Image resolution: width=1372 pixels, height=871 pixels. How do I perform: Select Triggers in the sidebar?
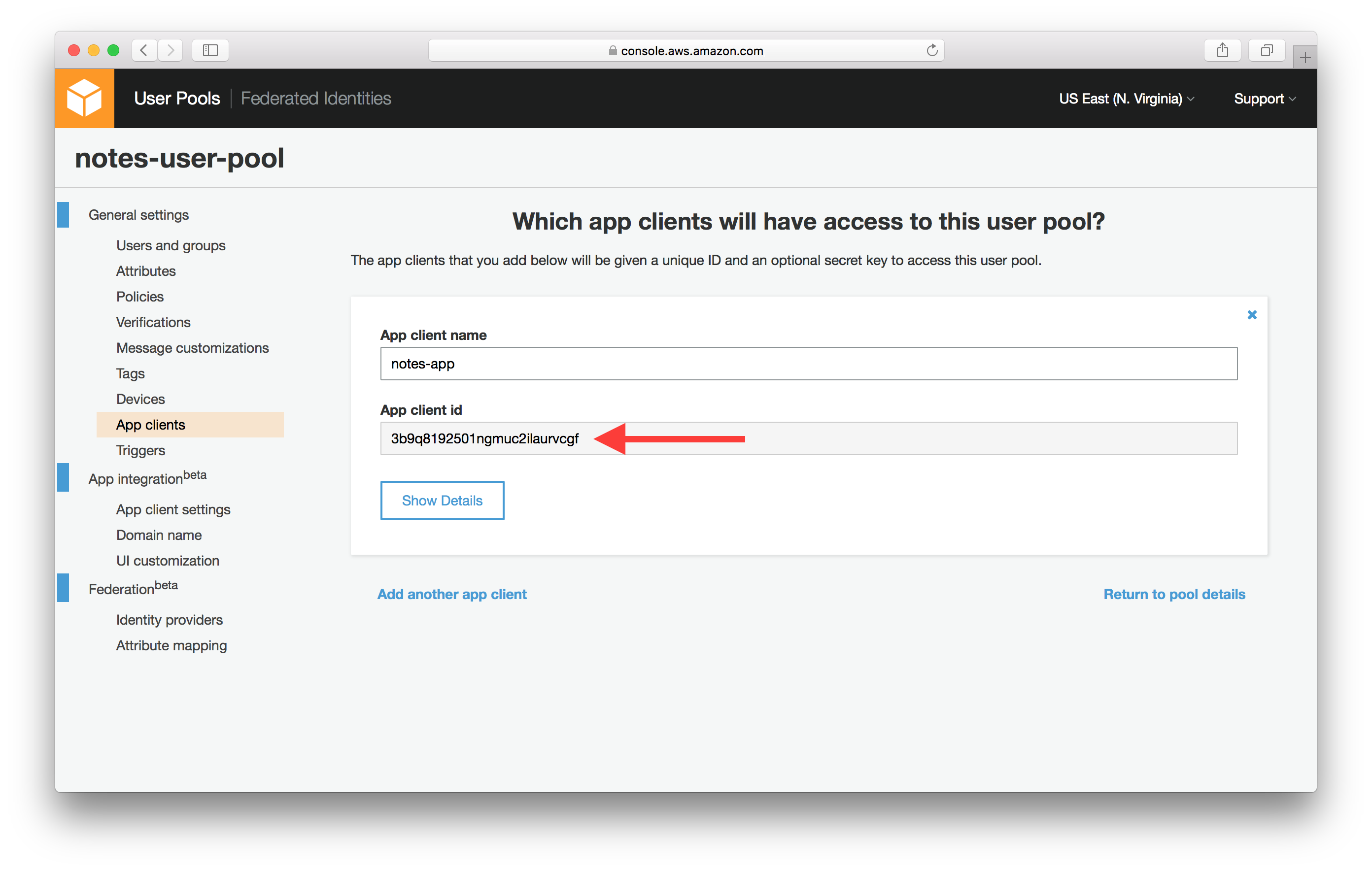140,450
